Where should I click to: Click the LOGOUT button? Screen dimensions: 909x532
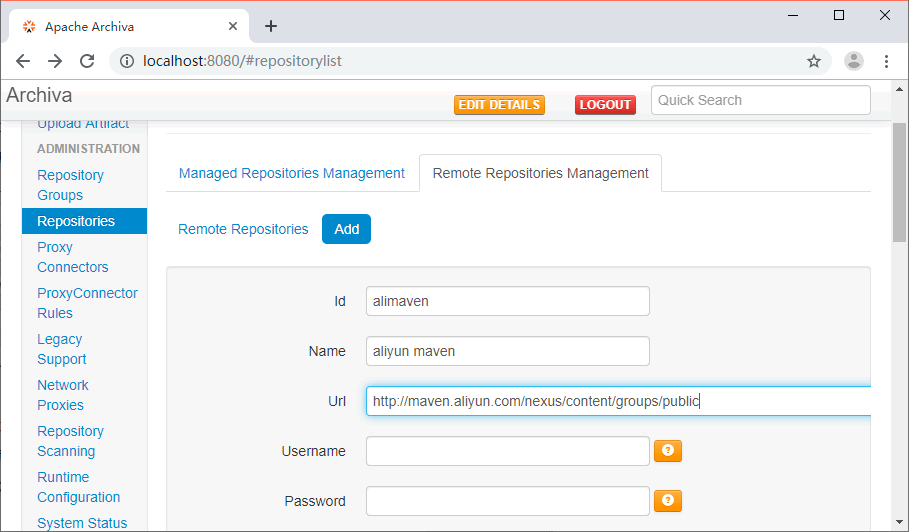[605, 105]
